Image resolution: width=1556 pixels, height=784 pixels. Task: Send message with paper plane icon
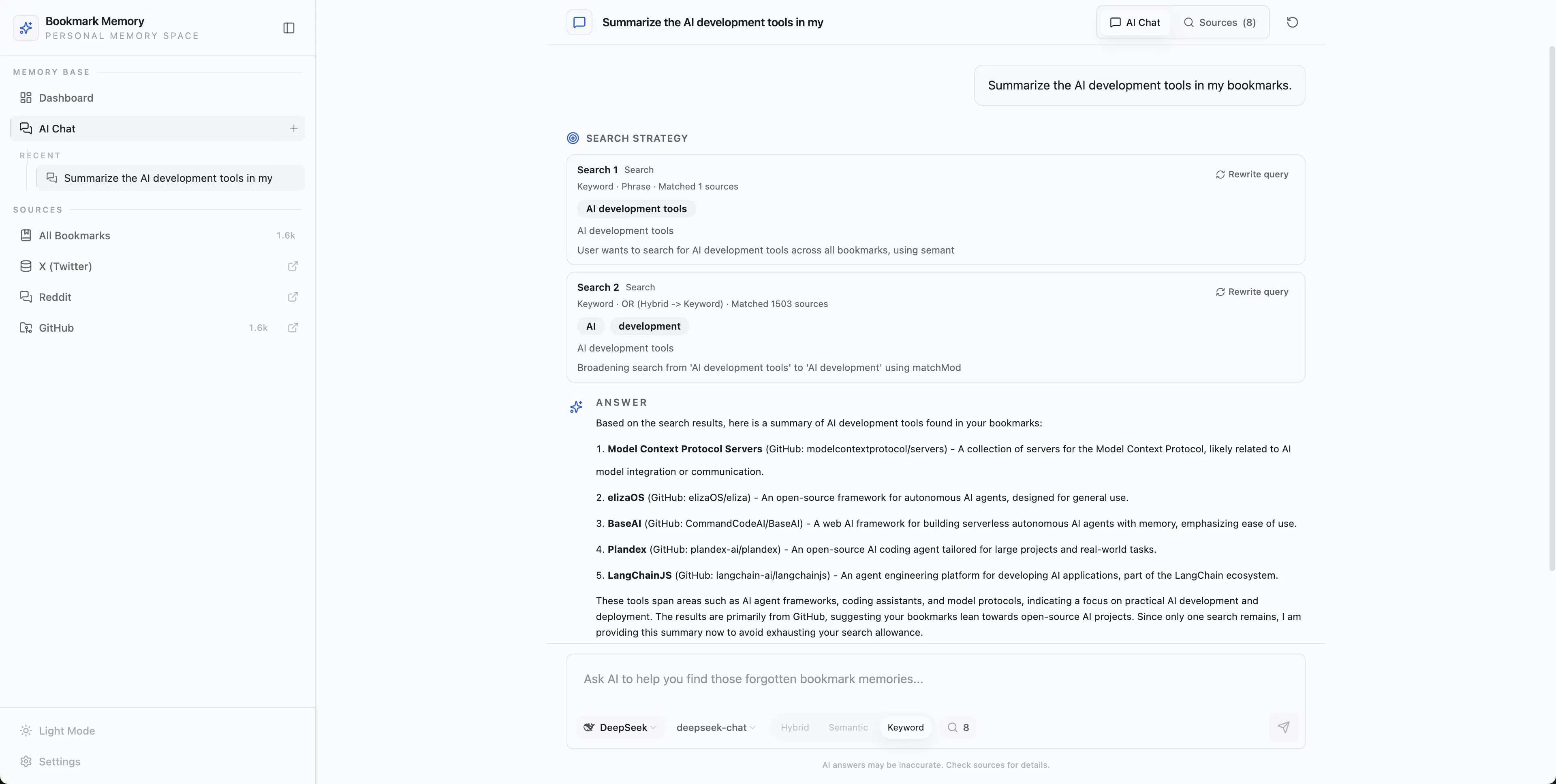pos(1284,727)
